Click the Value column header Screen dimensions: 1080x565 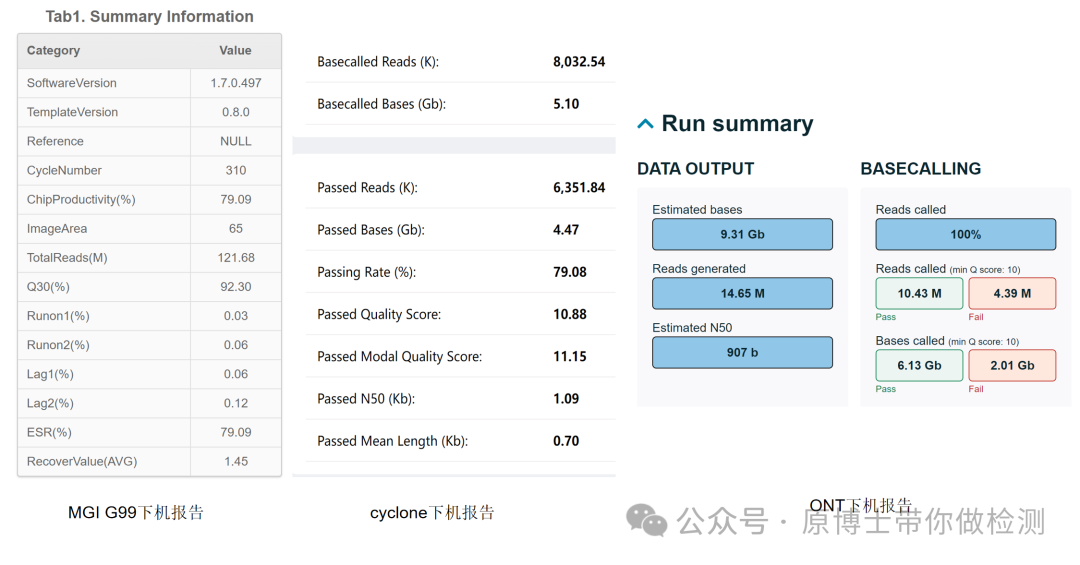[x=236, y=51]
